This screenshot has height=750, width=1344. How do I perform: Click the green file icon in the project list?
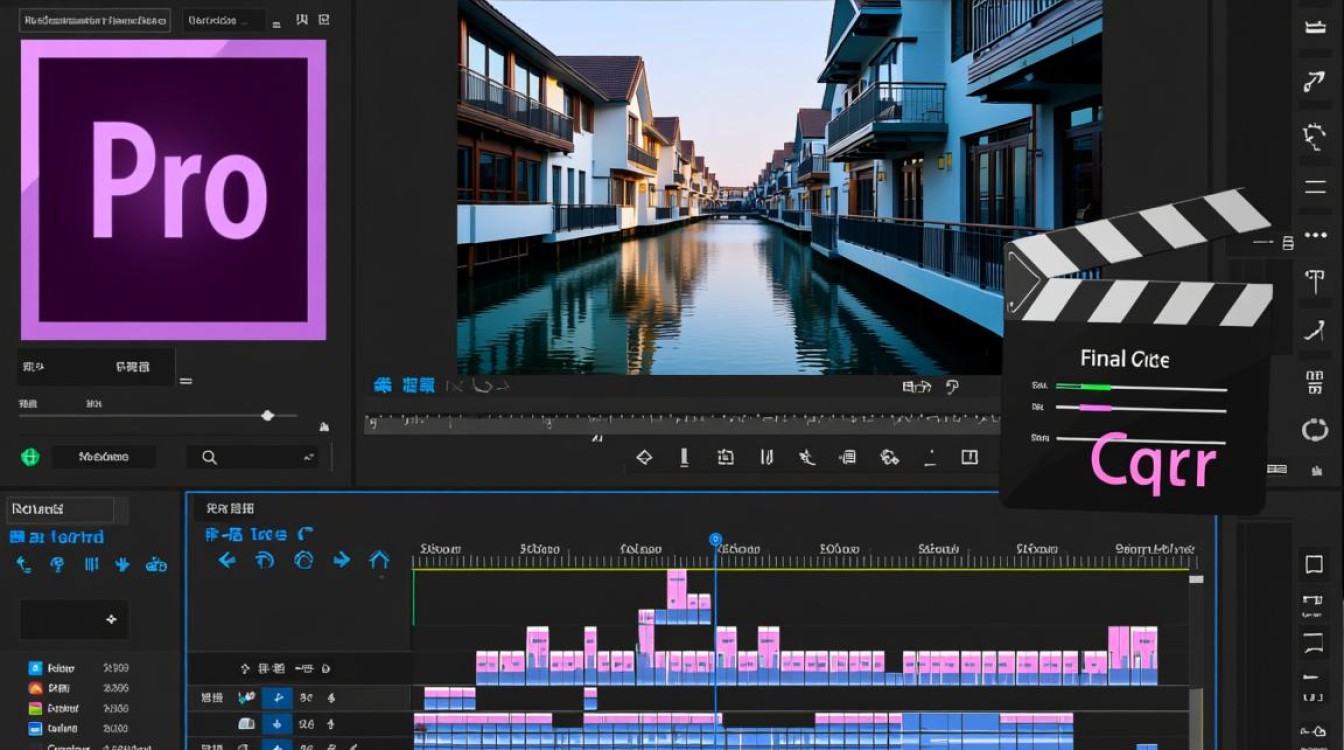pos(35,708)
